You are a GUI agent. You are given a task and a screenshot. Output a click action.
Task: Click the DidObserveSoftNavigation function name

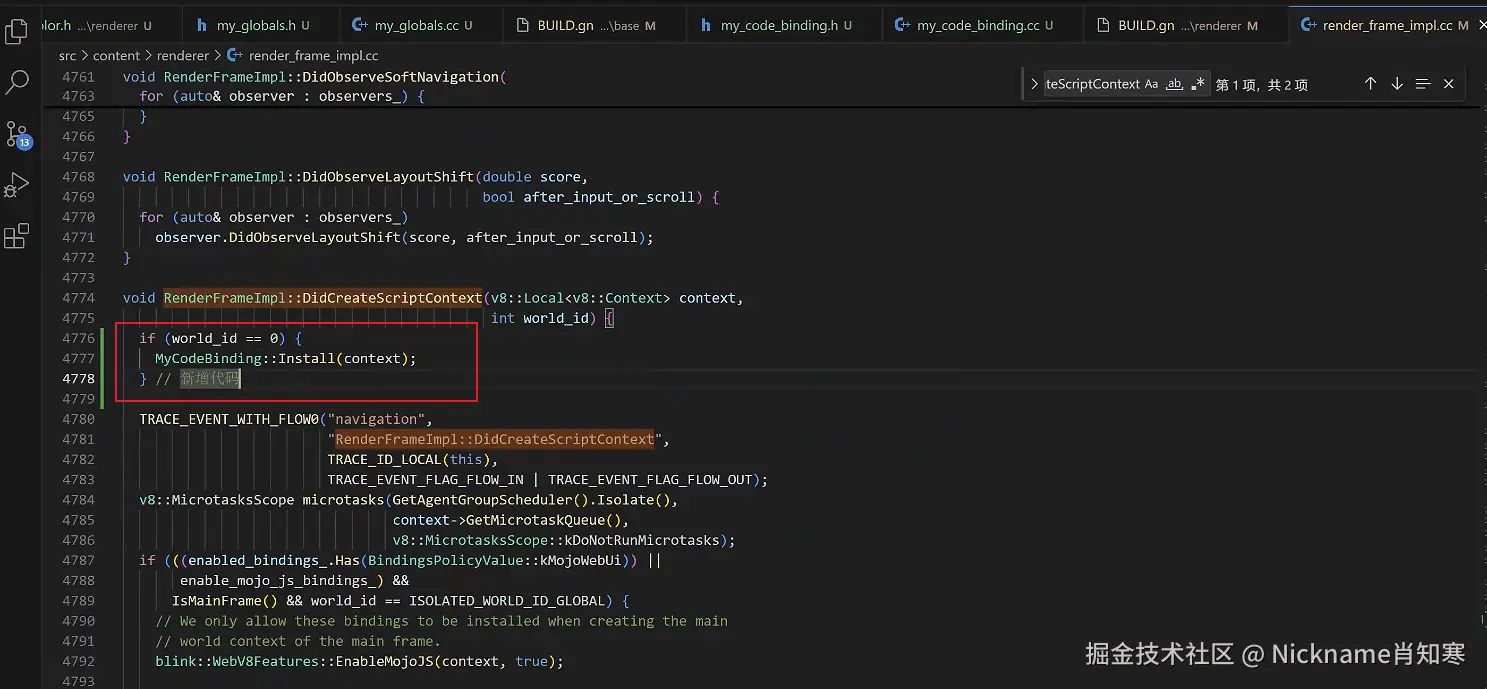coord(400,76)
